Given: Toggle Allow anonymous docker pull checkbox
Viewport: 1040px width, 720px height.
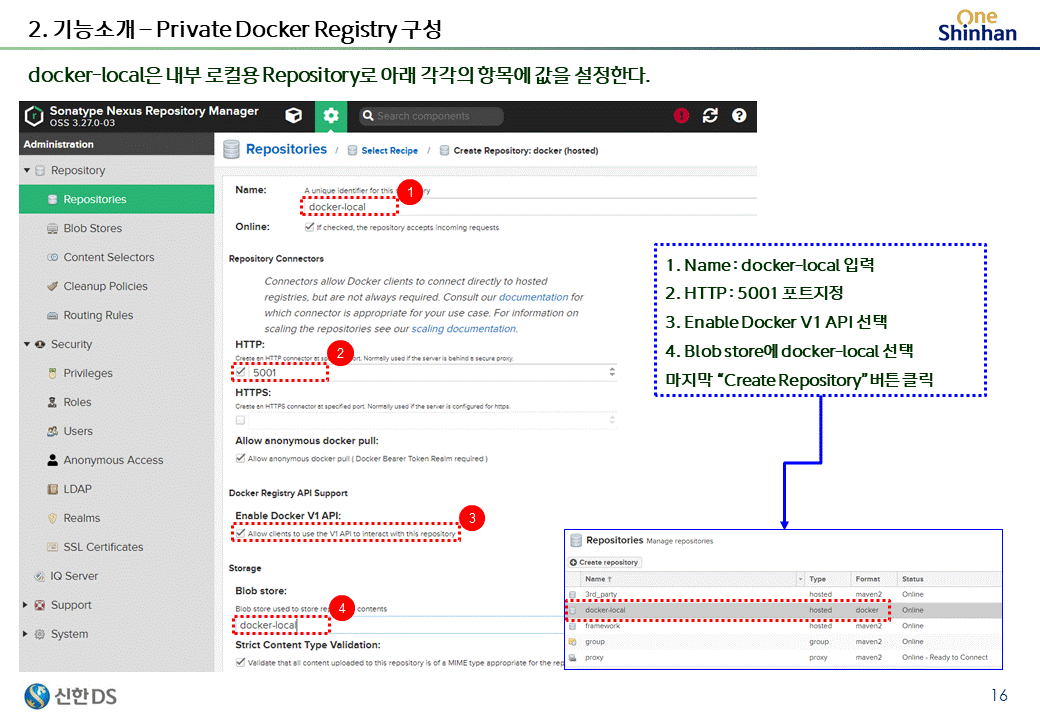Looking at the screenshot, I should click(x=240, y=458).
